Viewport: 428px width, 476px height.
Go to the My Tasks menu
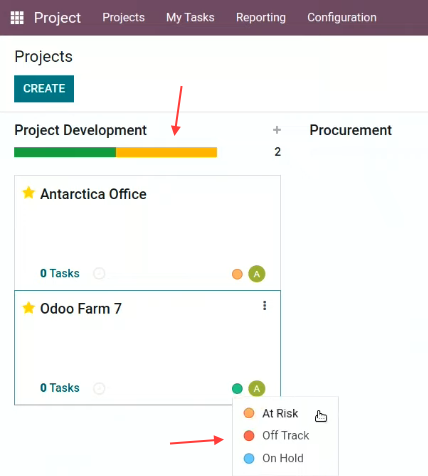tap(190, 17)
